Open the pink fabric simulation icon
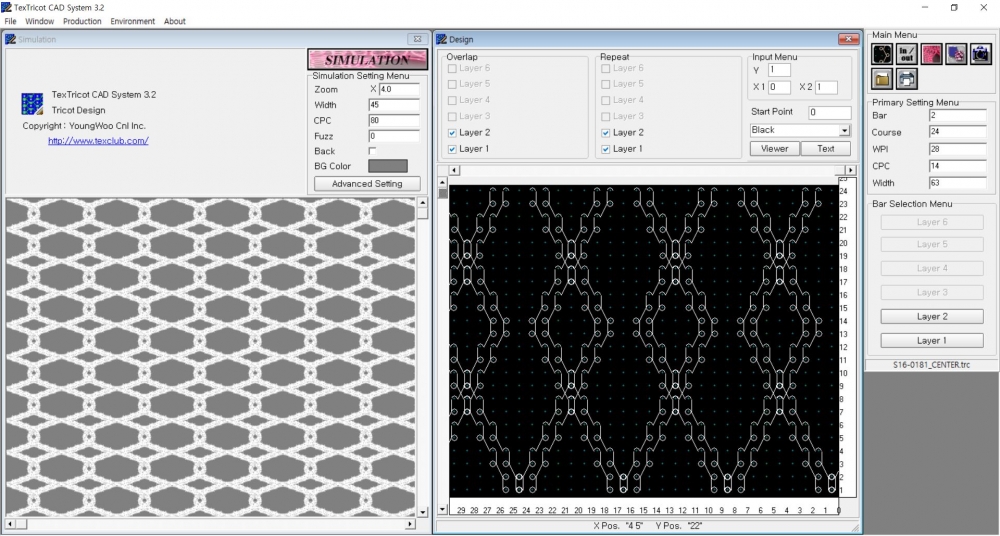1000x536 pixels. [x=932, y=54]
